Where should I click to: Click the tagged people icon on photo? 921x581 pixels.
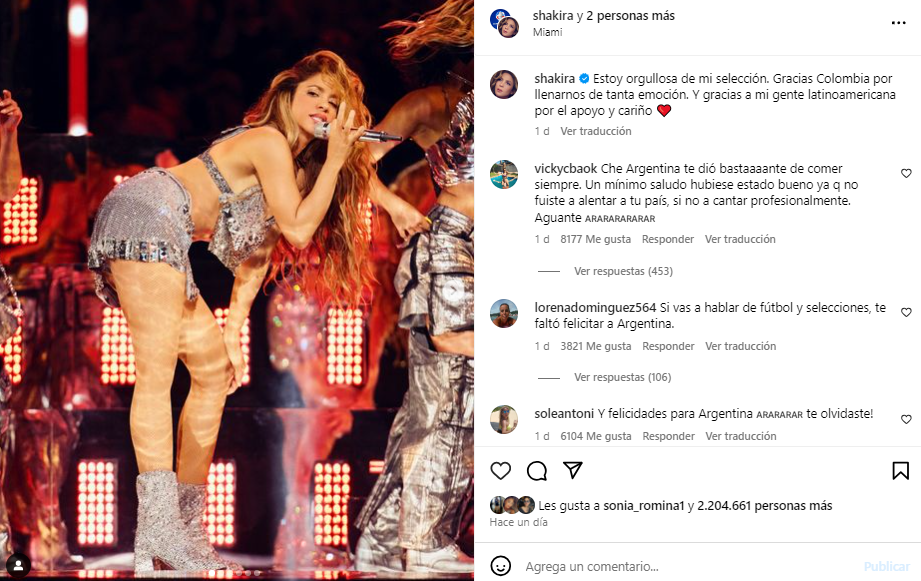pos(19,564)
